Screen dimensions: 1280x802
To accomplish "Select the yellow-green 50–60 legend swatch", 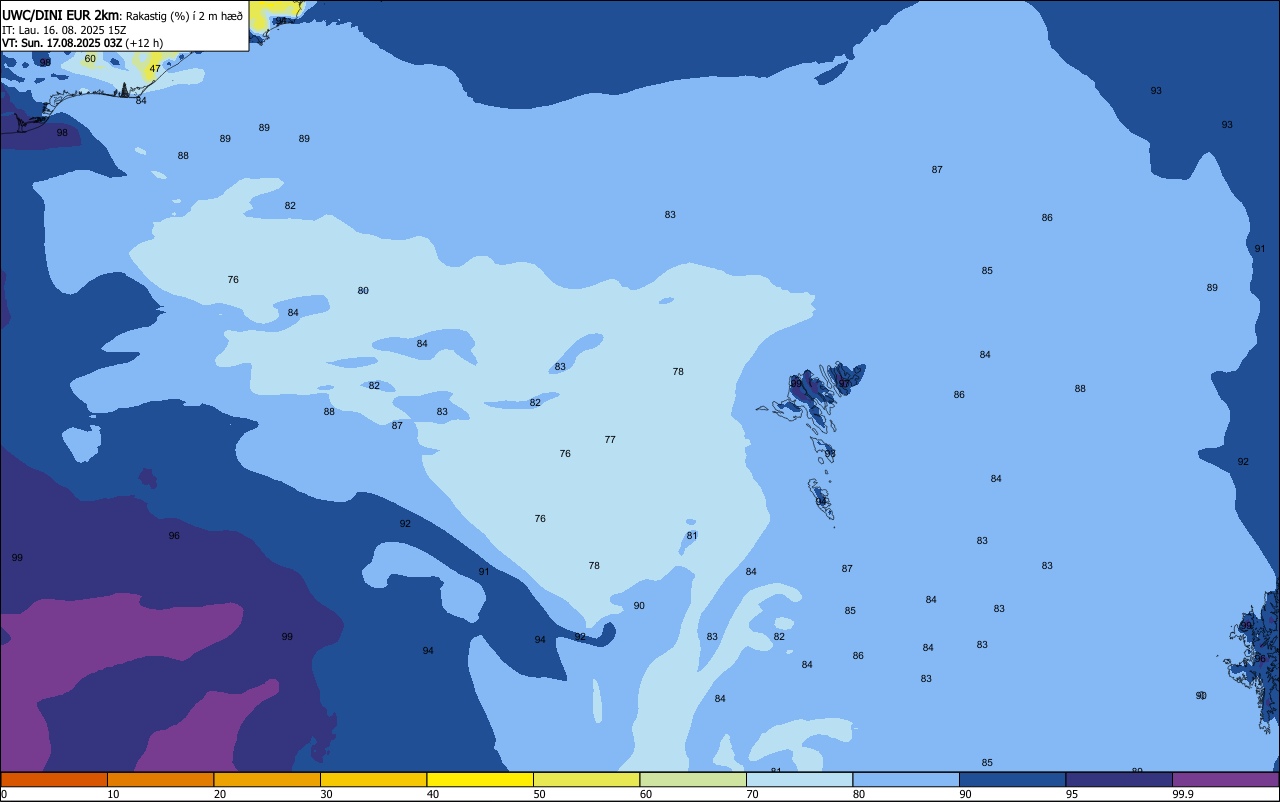I will click(586, 779).
